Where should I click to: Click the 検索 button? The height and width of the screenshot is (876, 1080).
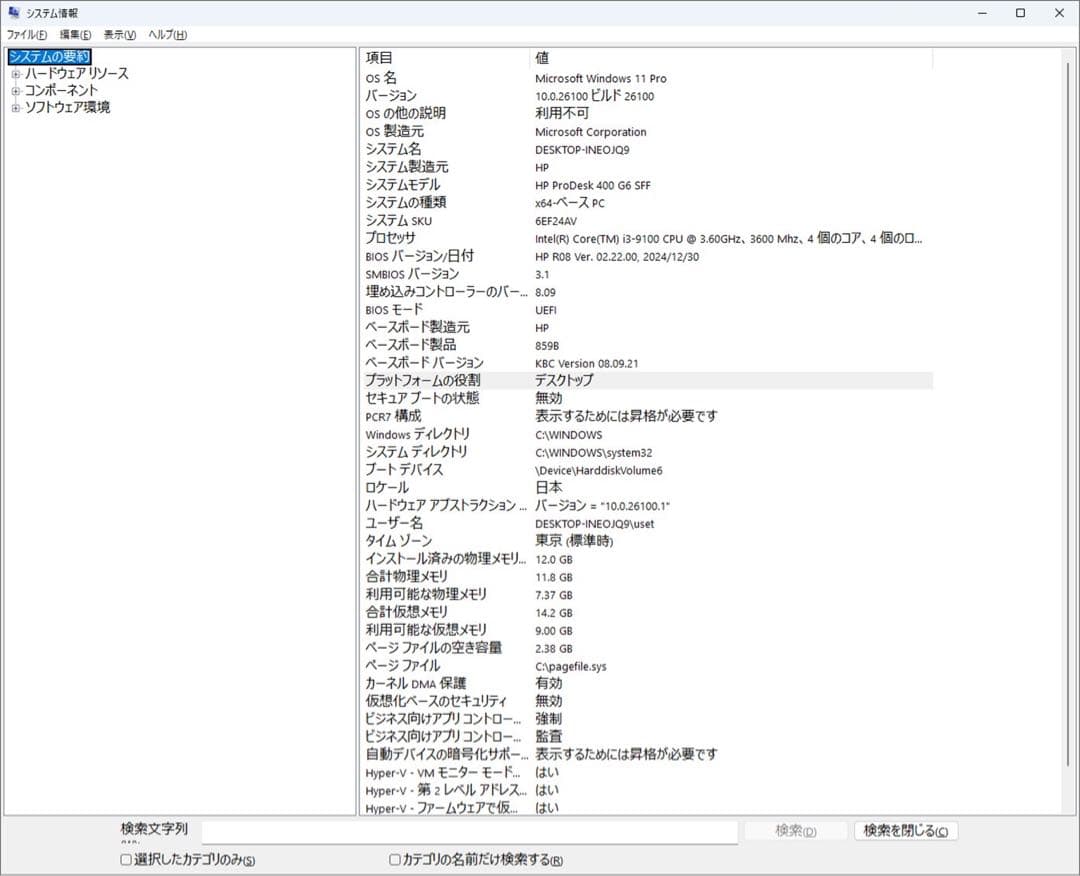pos(795,831)
